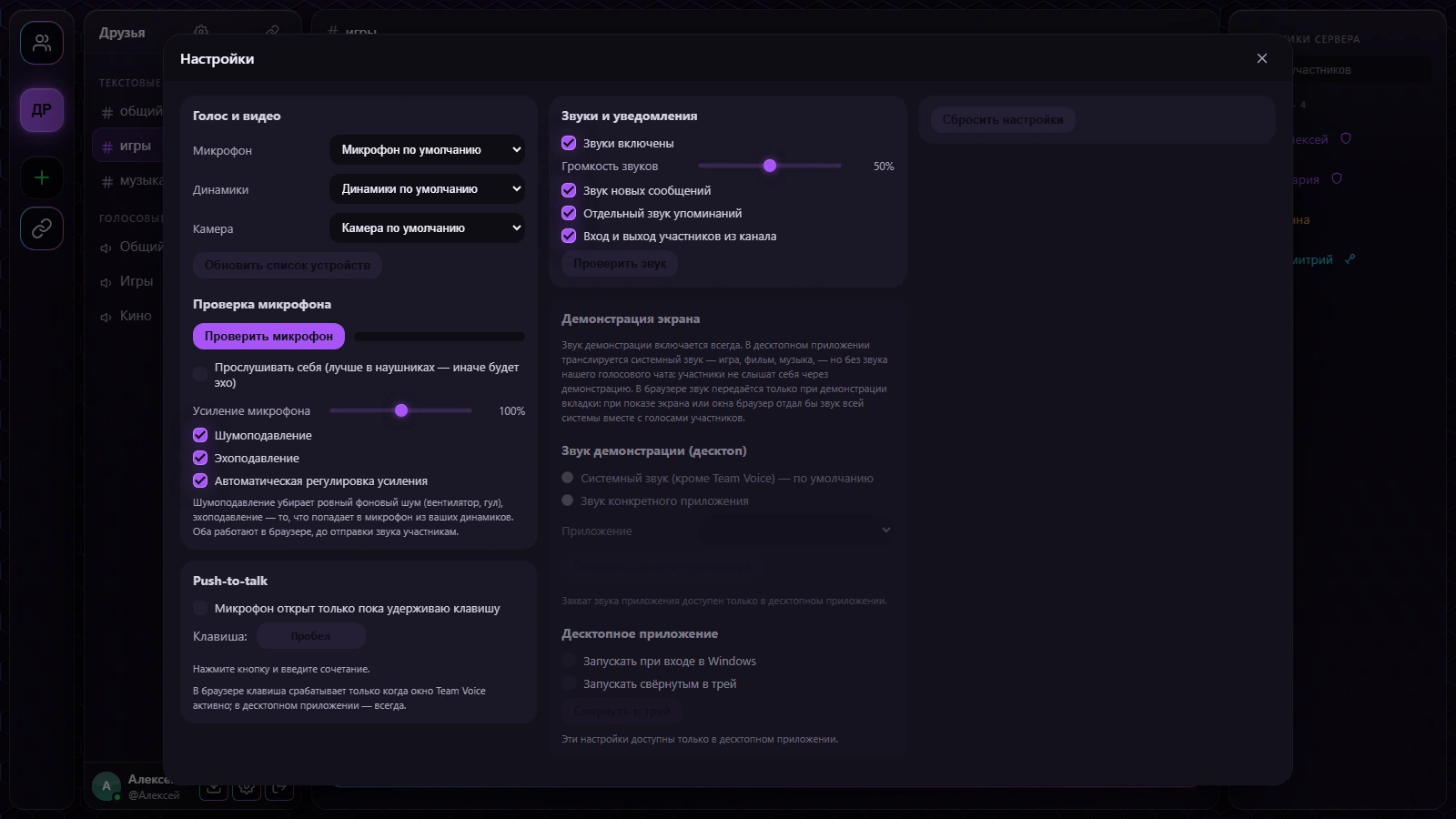
Task: Click the wrench badge beside the Дмитрий member
Action: click(x=1350, y=259)
